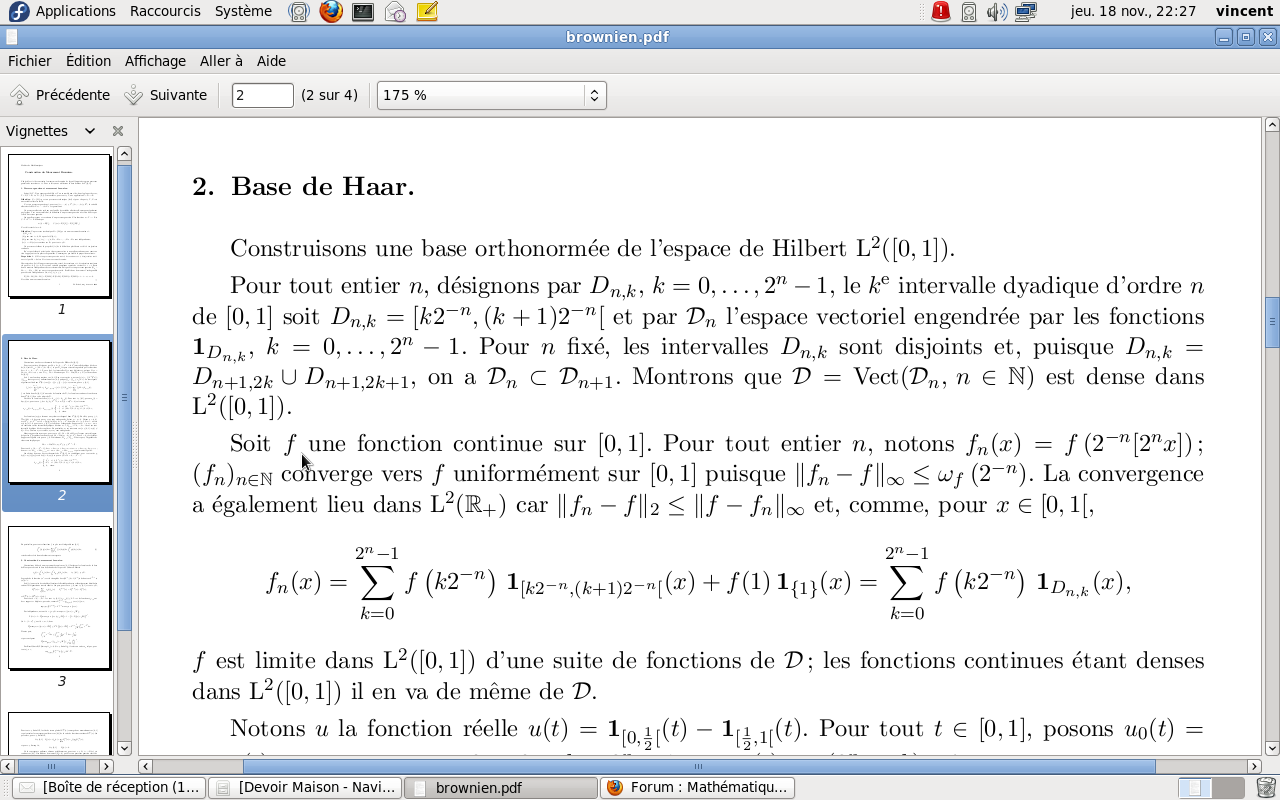This screenshot has height=800, width=1280.
Task: Click the thumbnails pane scroll down arrow
Action: point(125,748)
